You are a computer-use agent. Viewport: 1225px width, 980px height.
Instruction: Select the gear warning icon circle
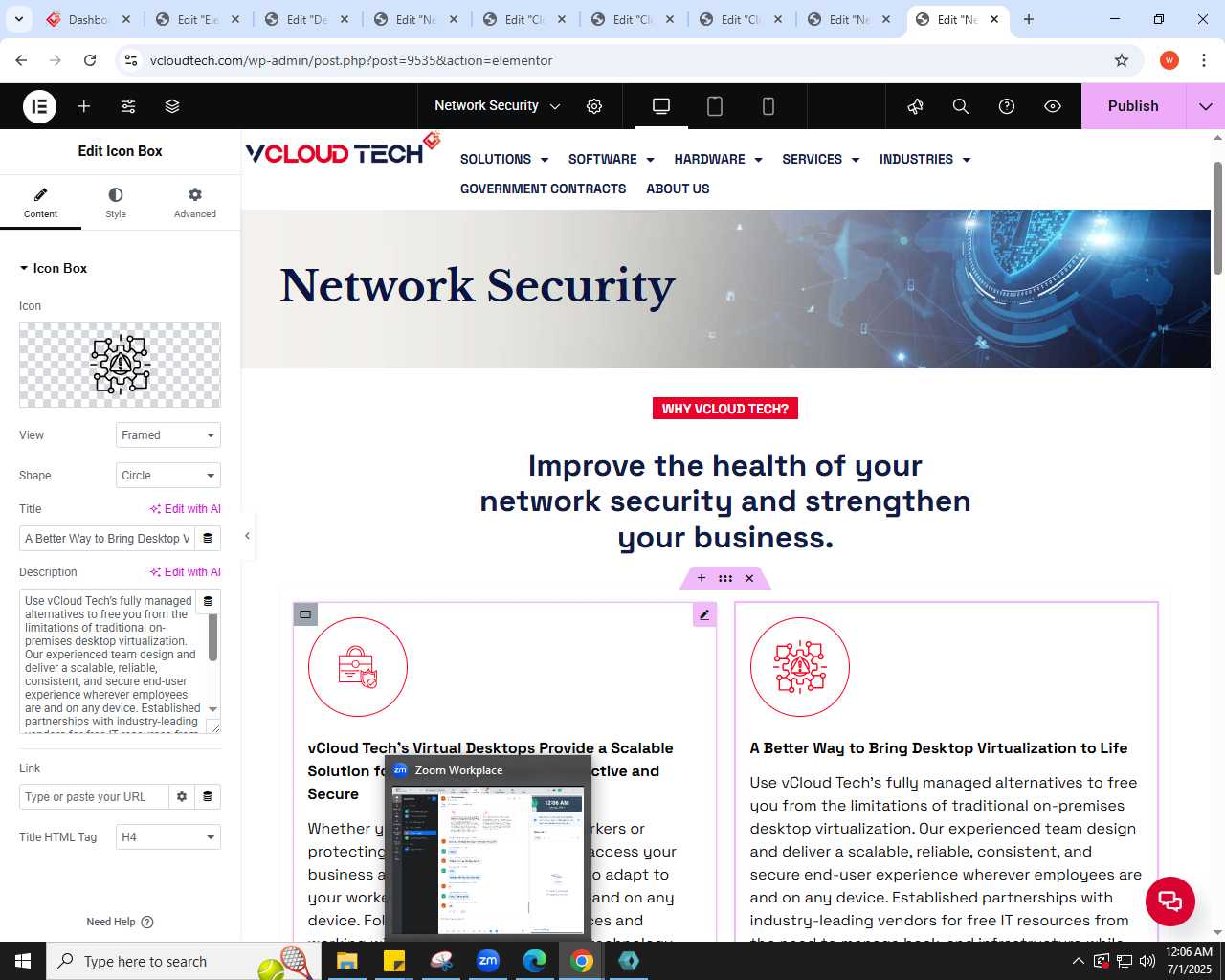click(800, 667)
